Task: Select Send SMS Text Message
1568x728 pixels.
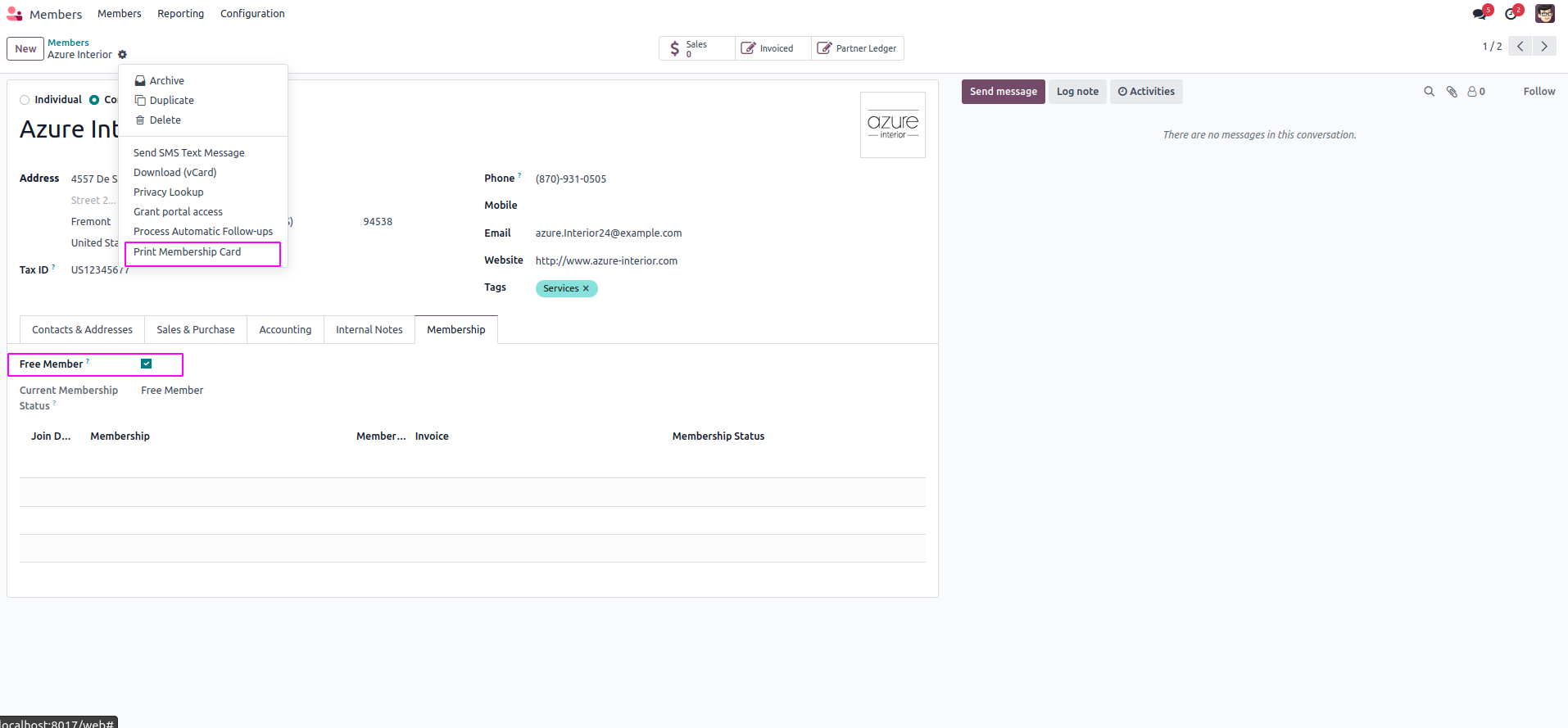Action: click(203, 152)
